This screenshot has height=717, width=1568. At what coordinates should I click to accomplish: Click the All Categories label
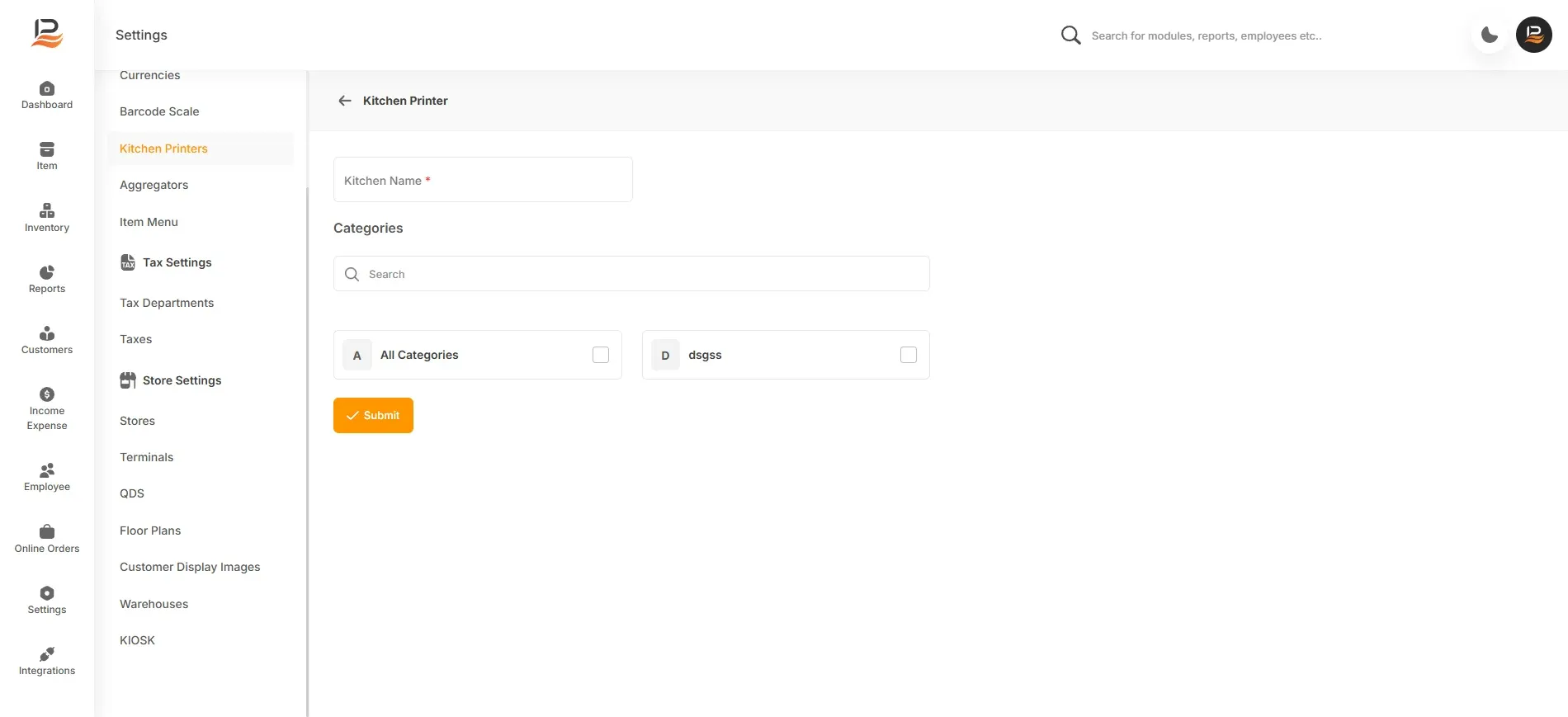click(x=419, y=355)
